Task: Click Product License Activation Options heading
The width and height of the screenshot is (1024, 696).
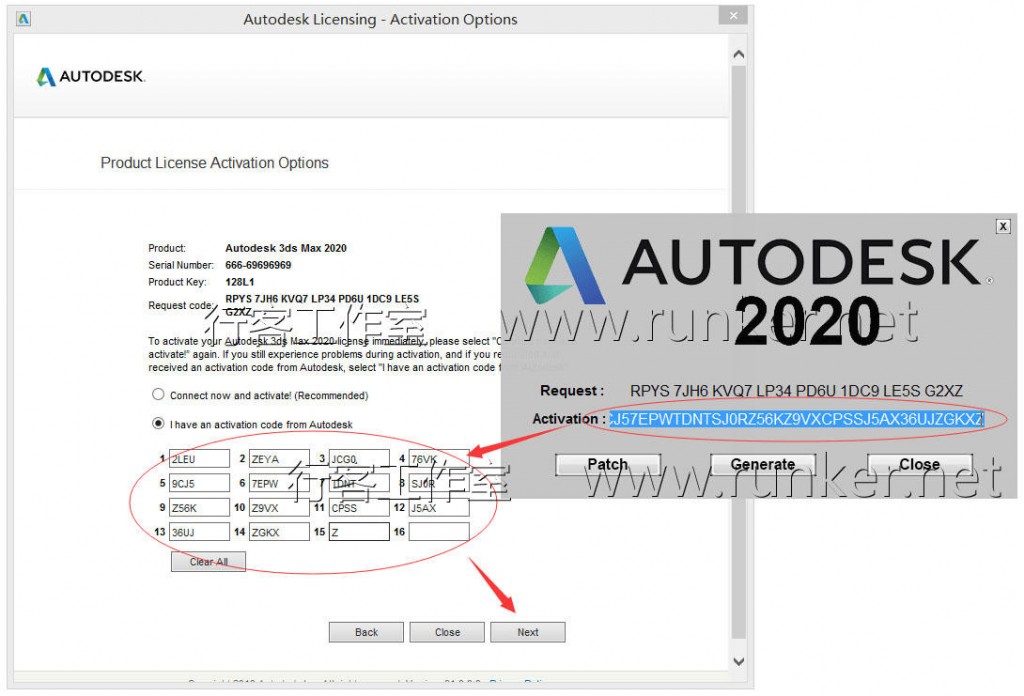Action: click(x=214, y=163)
